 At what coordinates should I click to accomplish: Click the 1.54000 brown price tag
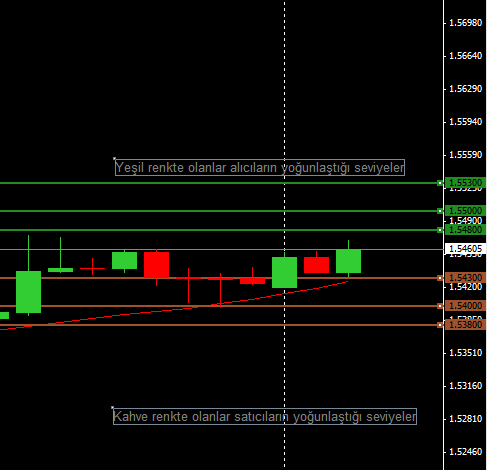pyautogui.click(x=465, y=305)
